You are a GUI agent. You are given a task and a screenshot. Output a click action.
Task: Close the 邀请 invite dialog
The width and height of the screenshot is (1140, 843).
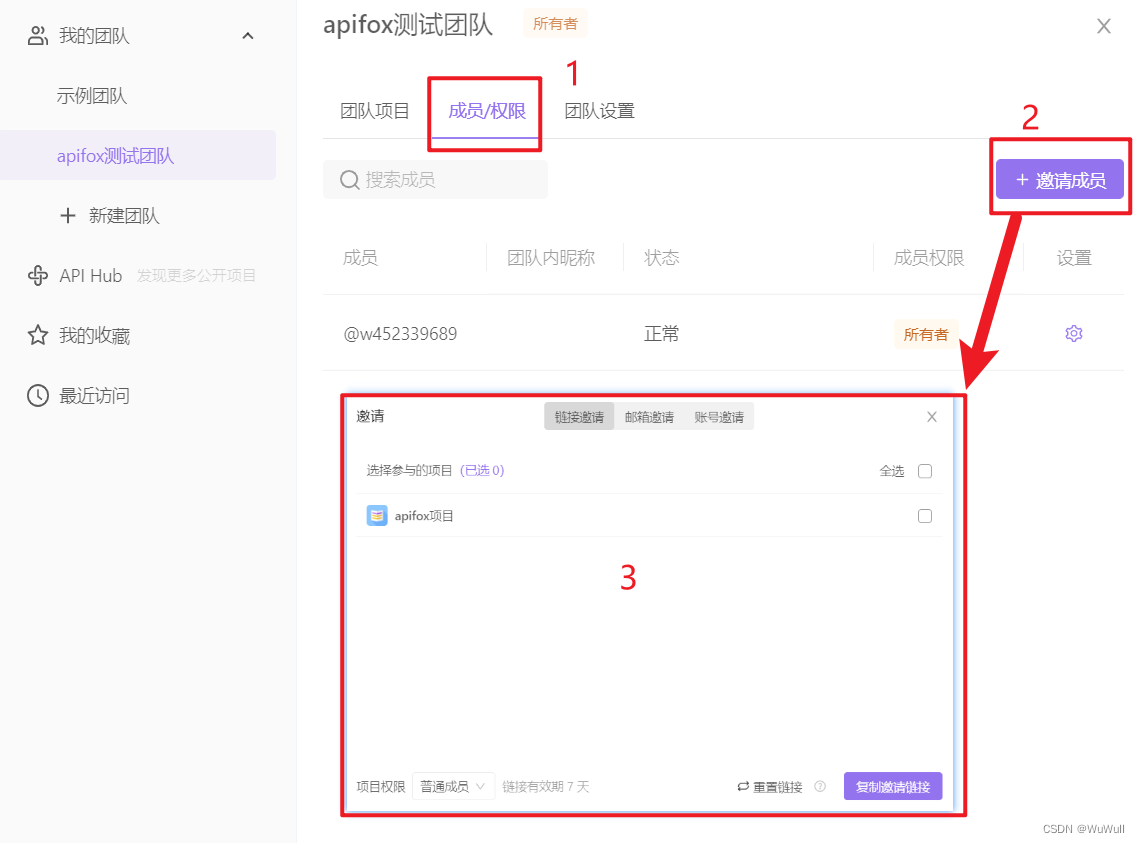[932, 417]
